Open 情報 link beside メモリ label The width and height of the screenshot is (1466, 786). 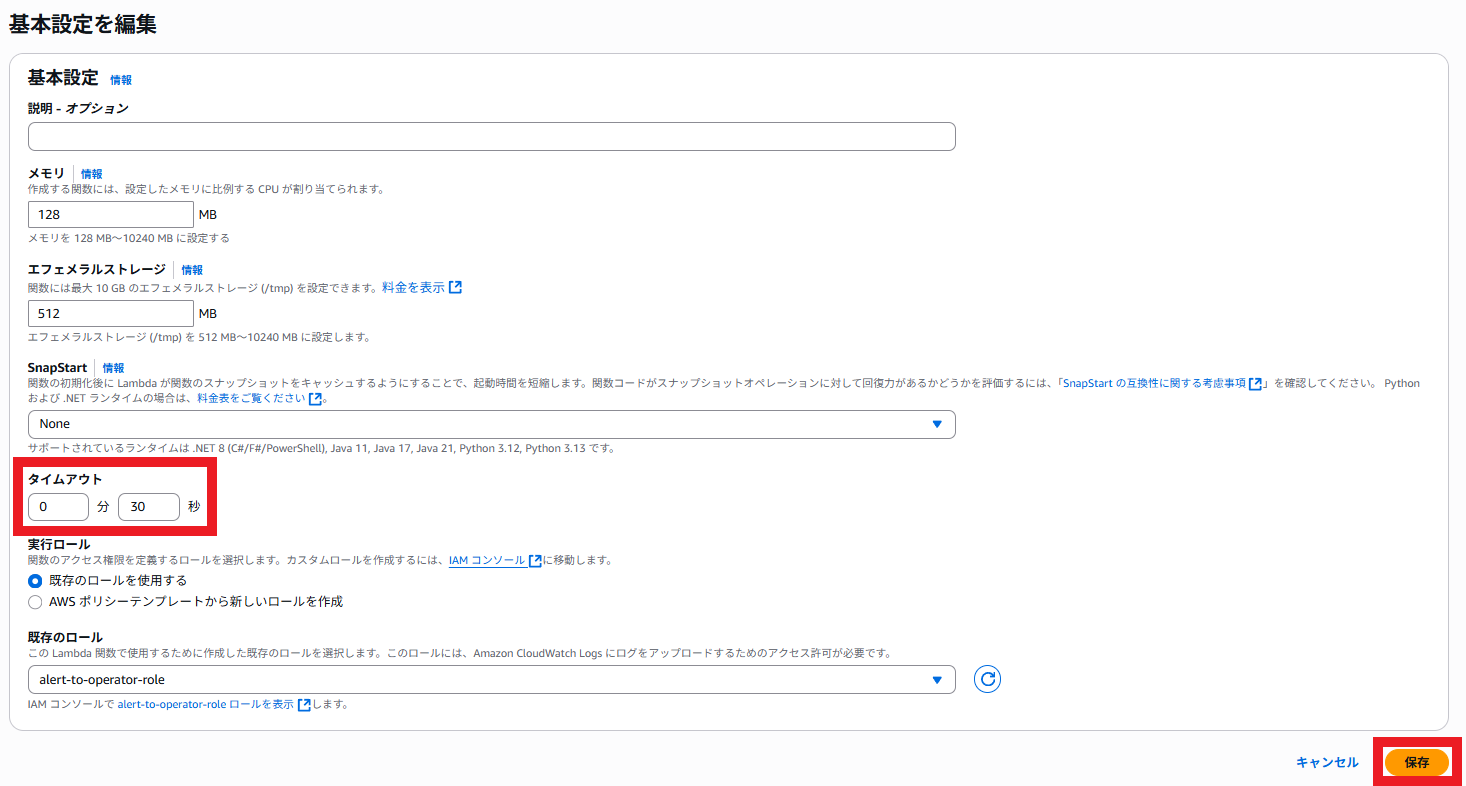tap(91, 174)
